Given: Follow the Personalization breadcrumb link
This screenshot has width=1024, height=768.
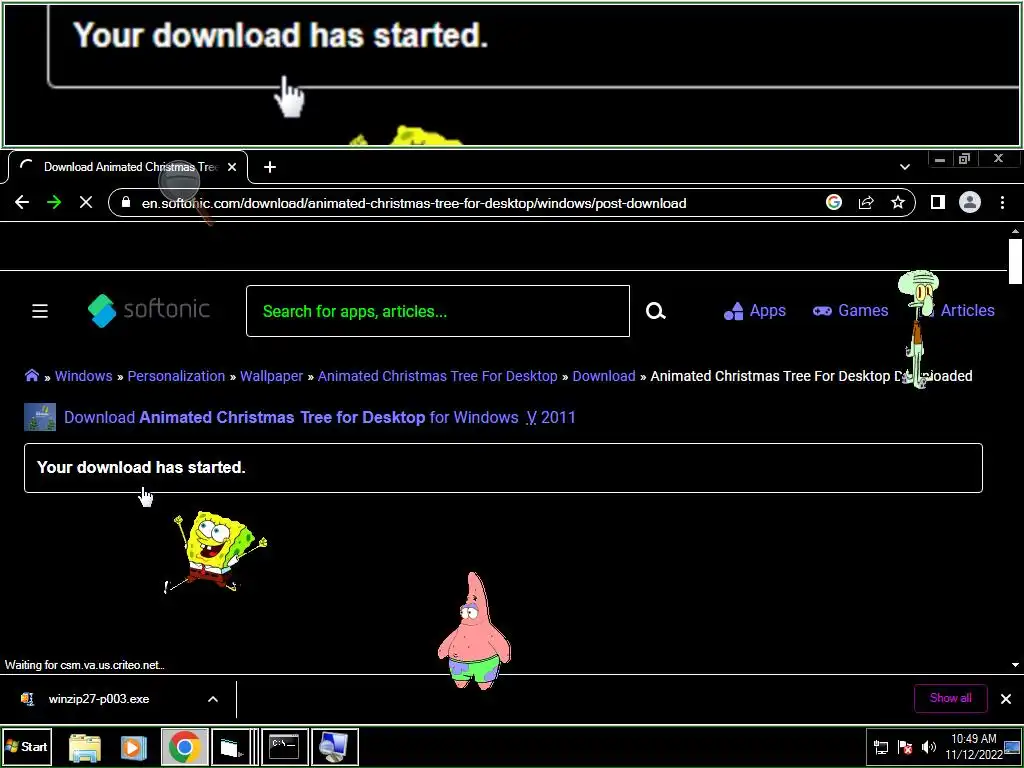Looking at the screenshot, I should 176,376.
